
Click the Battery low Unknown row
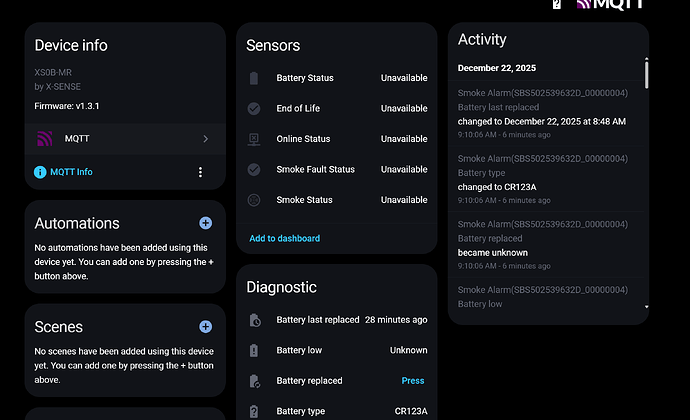tap(338, 350)
